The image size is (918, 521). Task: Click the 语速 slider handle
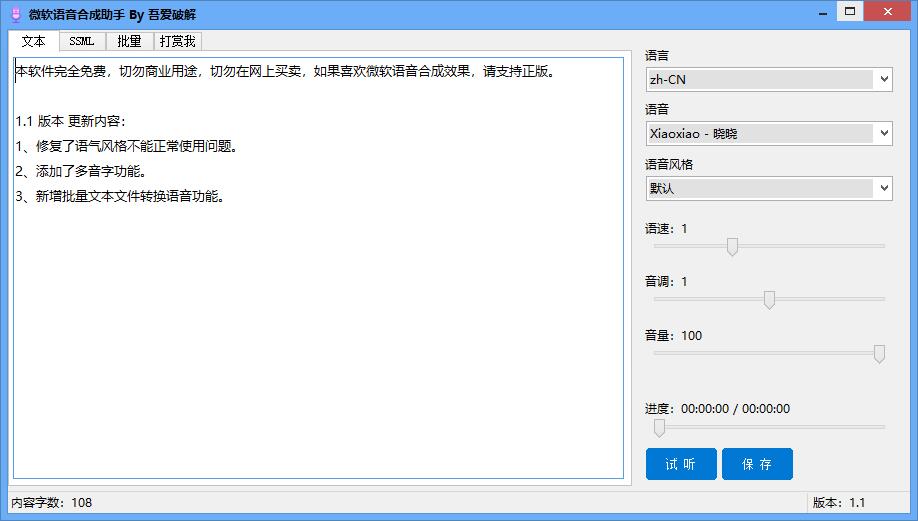pos(732,246)
